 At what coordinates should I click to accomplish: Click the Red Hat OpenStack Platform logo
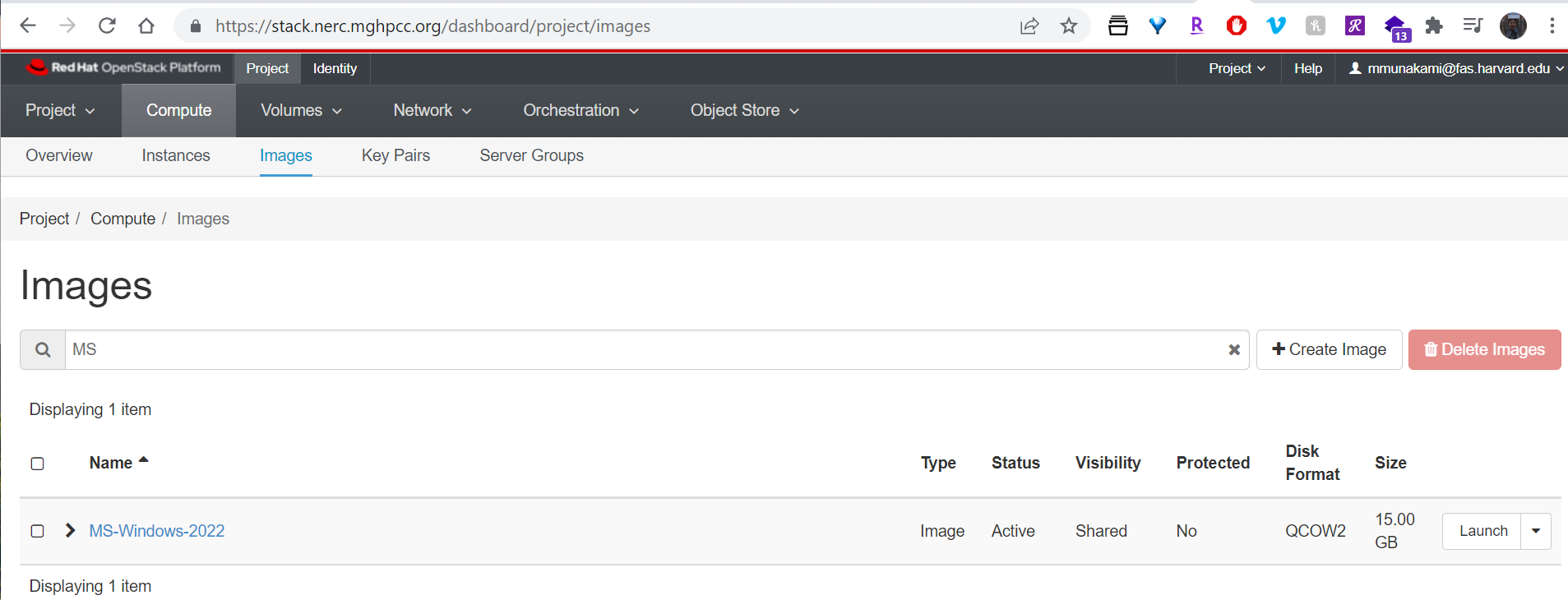tap(124, 67)
